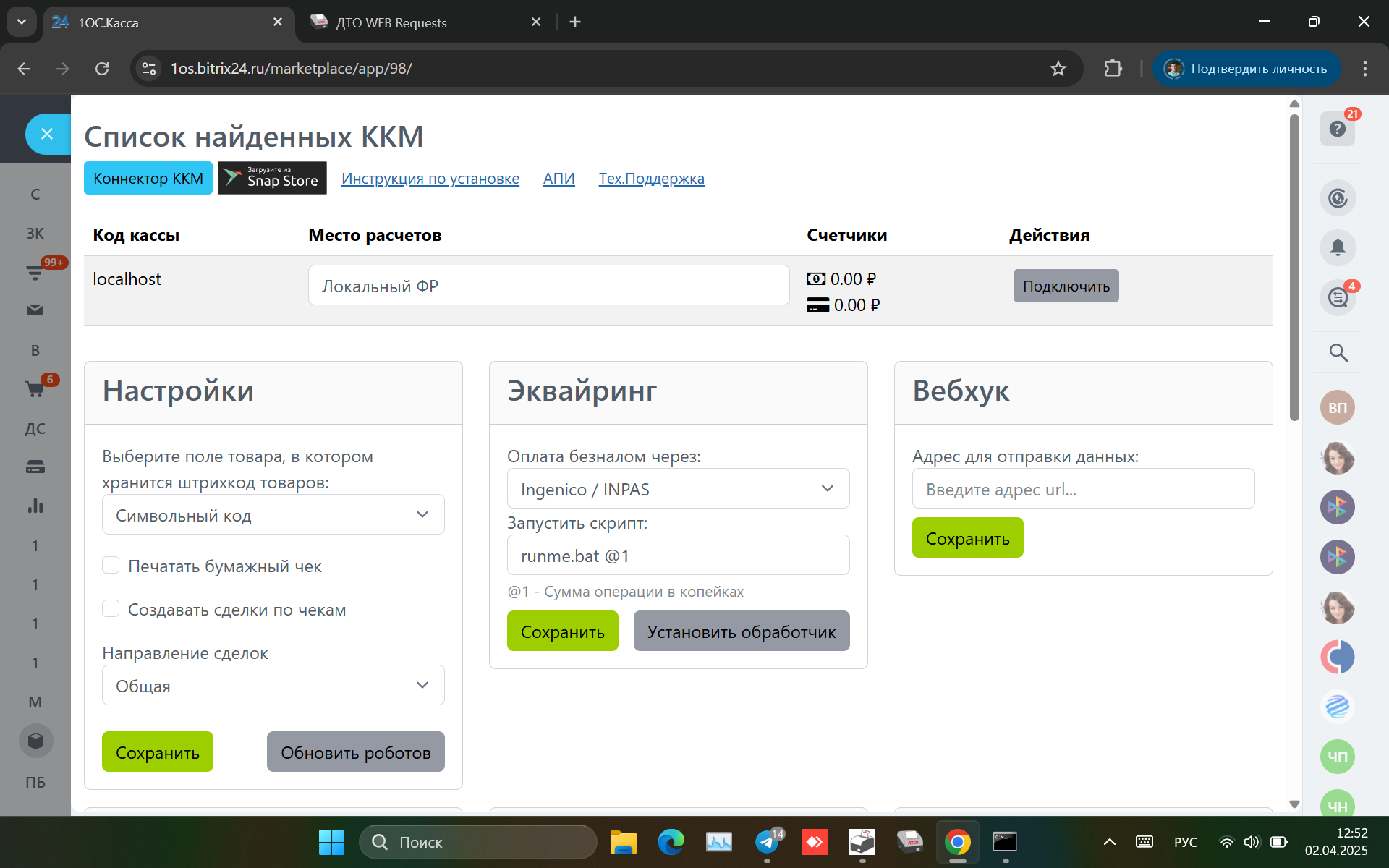Expand the 'Символьный код' dropdown
This screenshot has width=1389, height=868.
tap(273, 515)
